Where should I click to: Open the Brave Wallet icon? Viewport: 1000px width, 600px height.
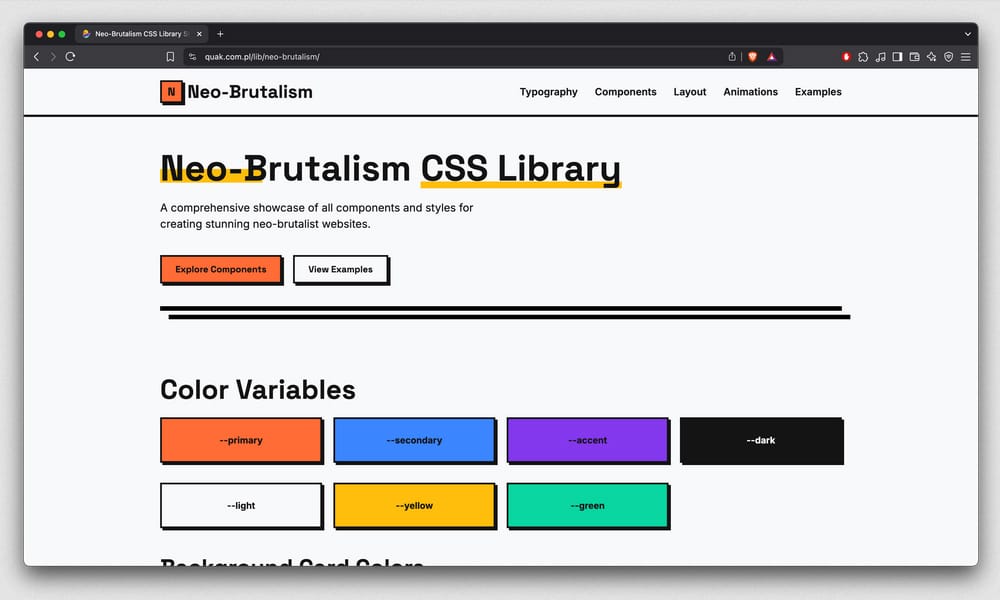(915, 57)
